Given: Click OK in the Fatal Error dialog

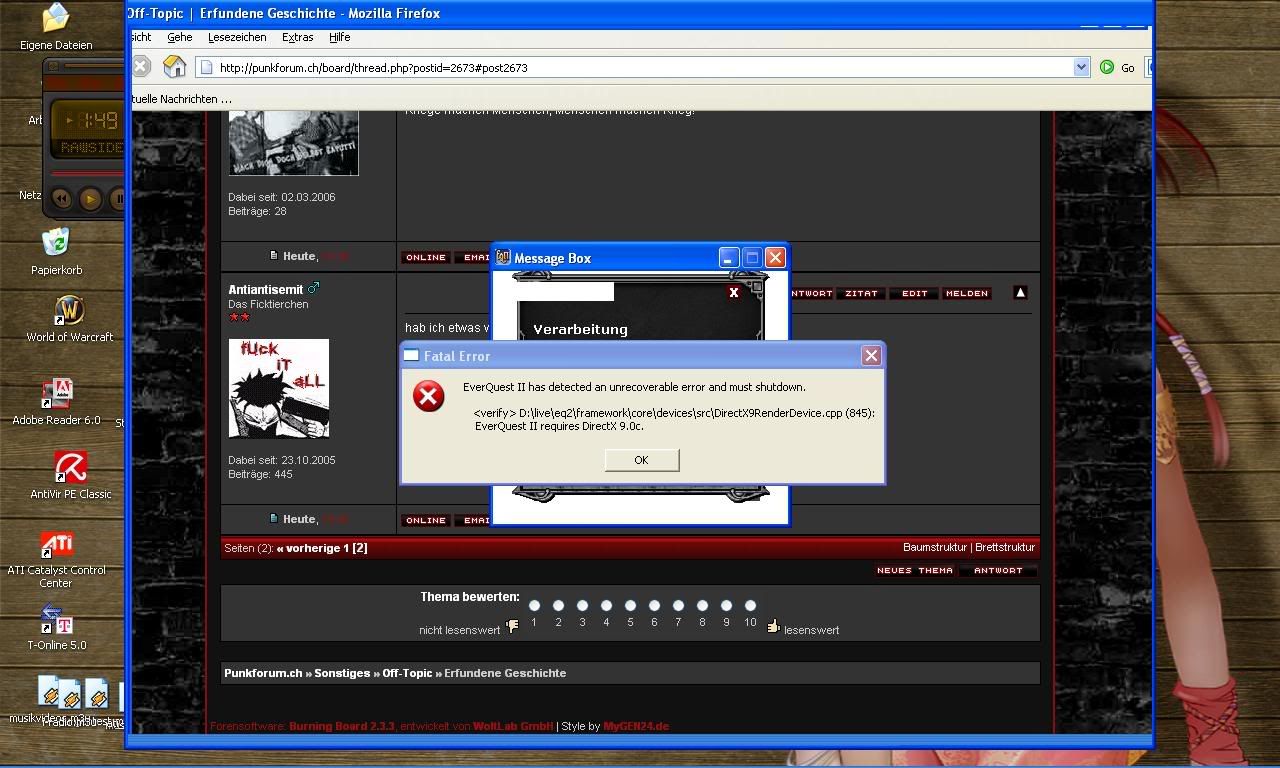Looking at the screenshot, I should [x=641, y=460].
